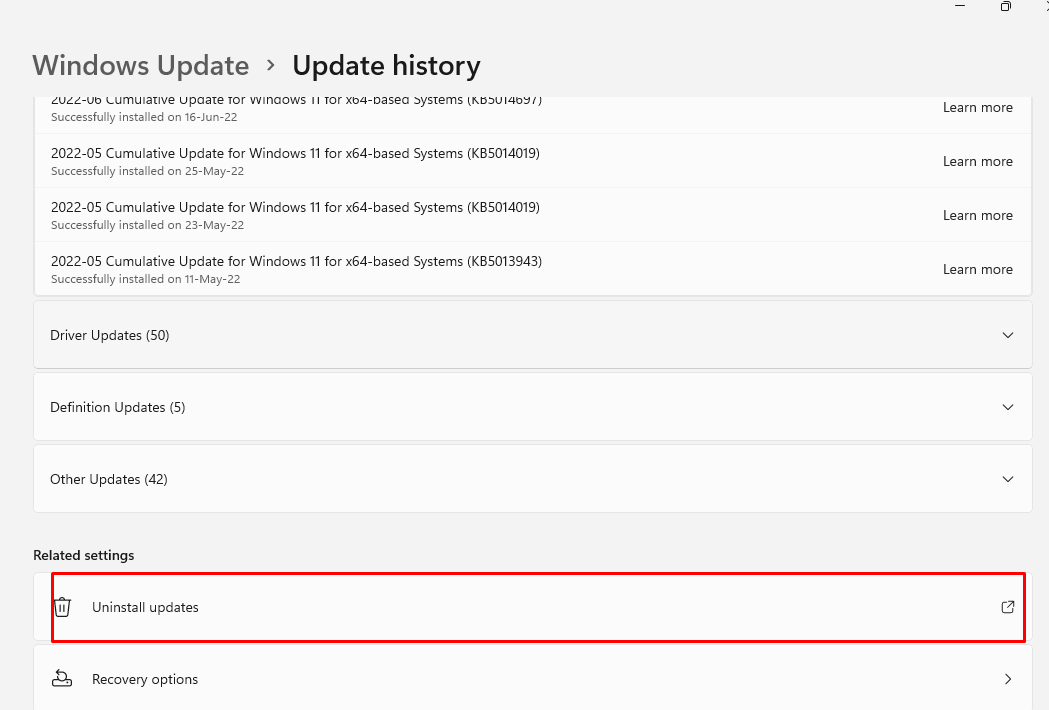
Task: Click the breadcrumb separator chevron
Action: (271, 66)
